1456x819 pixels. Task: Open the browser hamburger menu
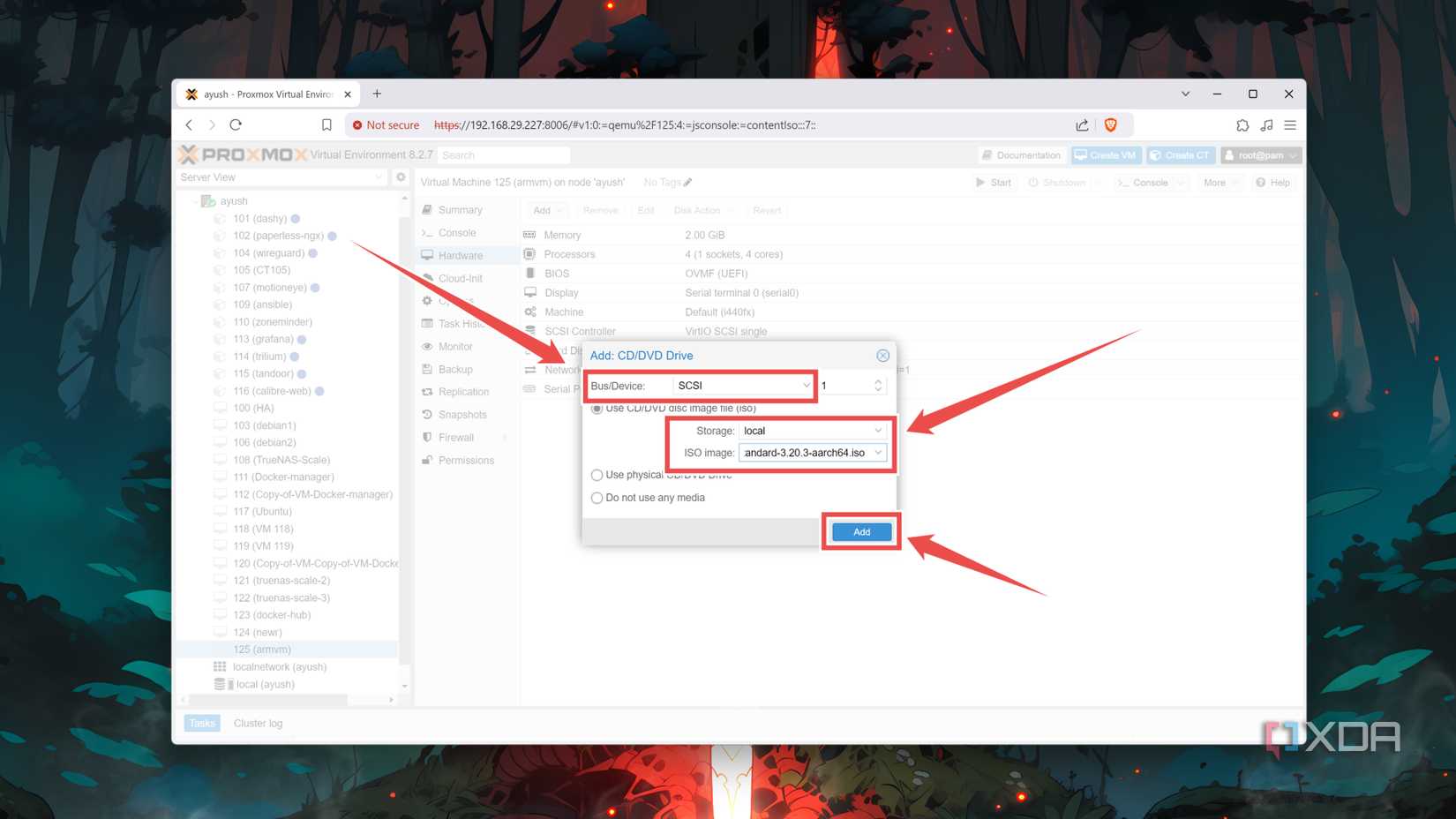pyautogui.click(x=1290, y=125)
